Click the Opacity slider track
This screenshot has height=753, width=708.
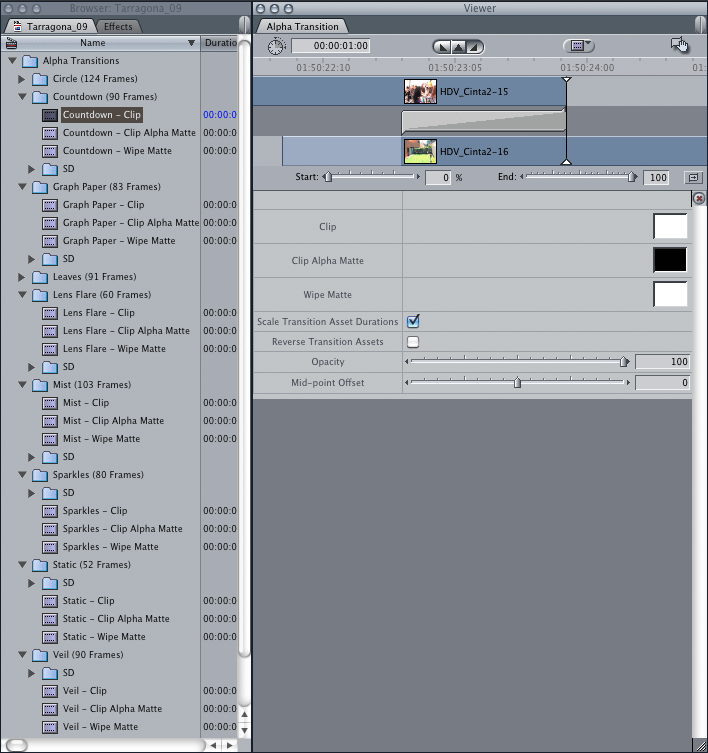coord(515,362)
